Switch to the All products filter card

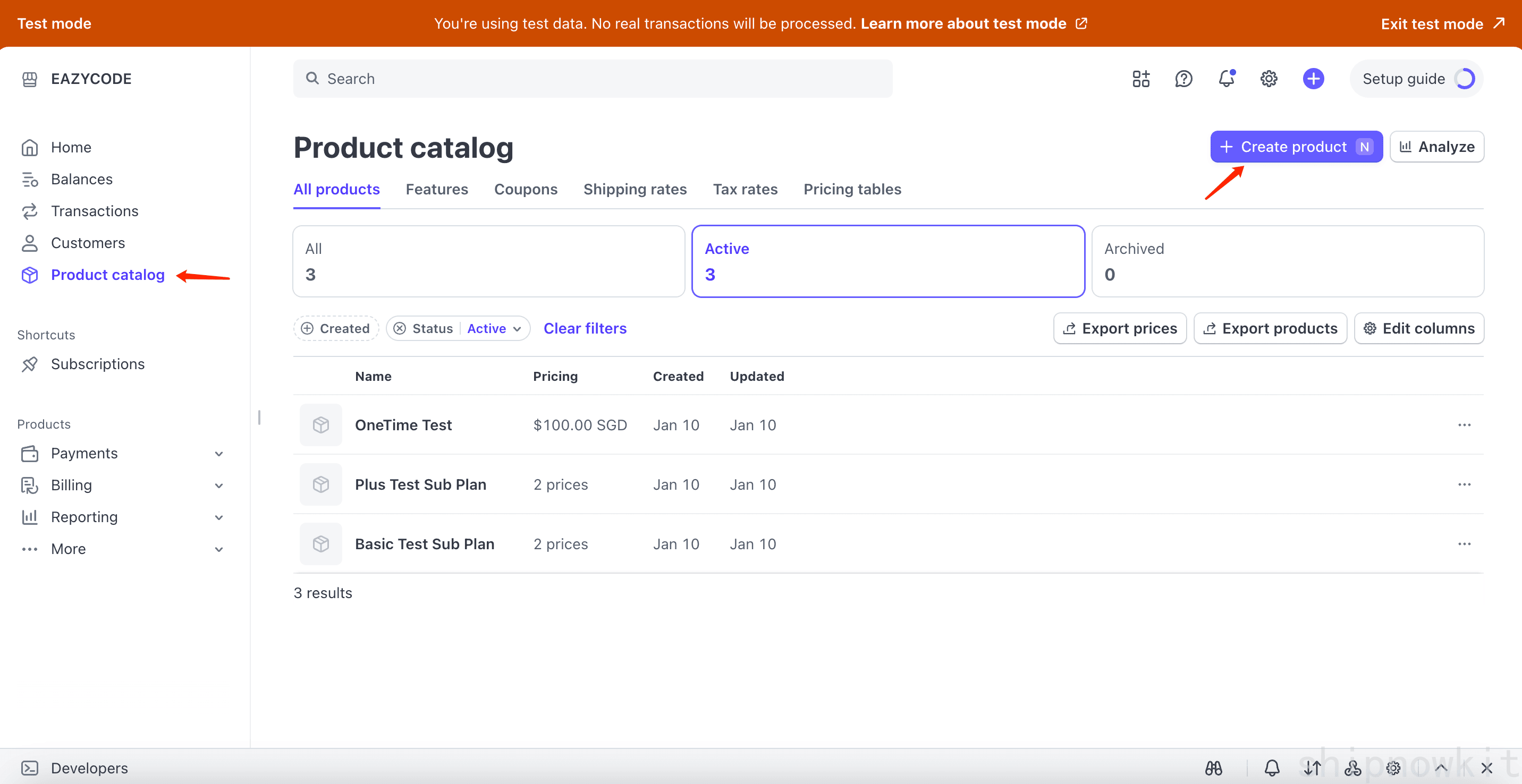[x=488, y=261]
